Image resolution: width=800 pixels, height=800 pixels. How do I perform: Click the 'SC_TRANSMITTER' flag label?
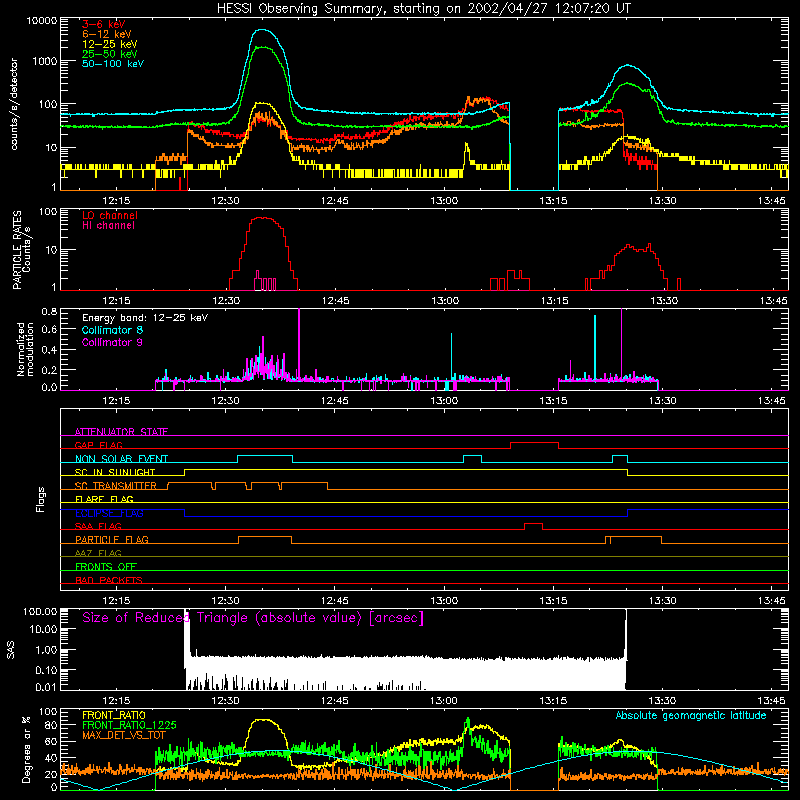115,486
